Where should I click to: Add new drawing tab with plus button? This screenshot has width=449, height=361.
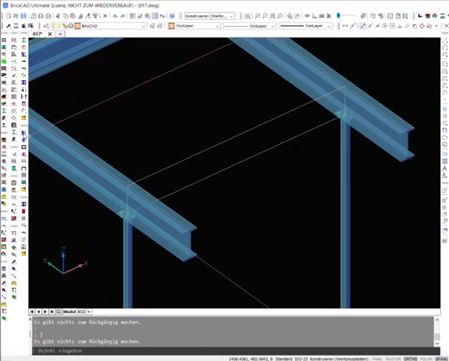[x=60, y=34]
